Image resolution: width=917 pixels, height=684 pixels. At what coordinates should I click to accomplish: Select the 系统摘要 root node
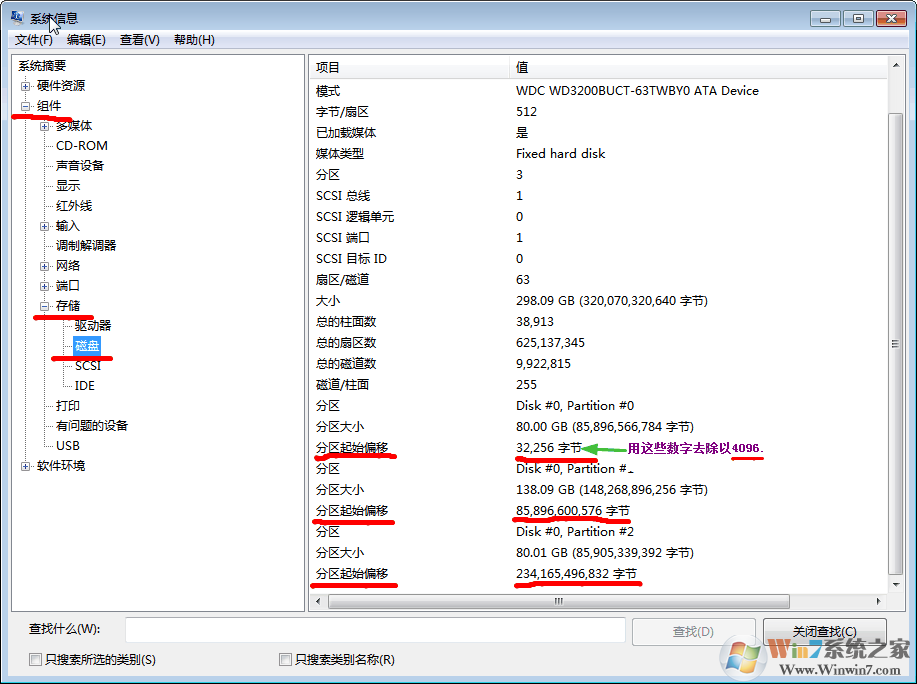coord(42,66)
